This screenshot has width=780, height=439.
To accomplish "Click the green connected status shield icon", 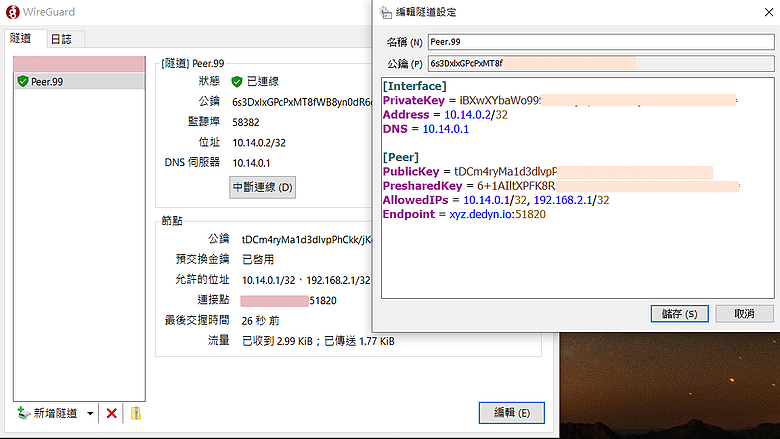I will tap(237, 81).
